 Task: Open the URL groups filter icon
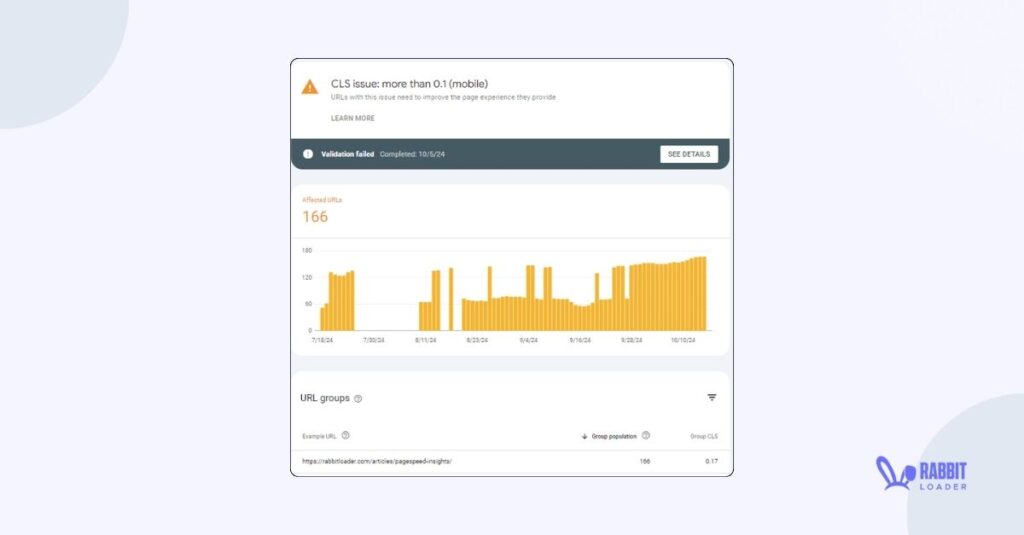712,397
